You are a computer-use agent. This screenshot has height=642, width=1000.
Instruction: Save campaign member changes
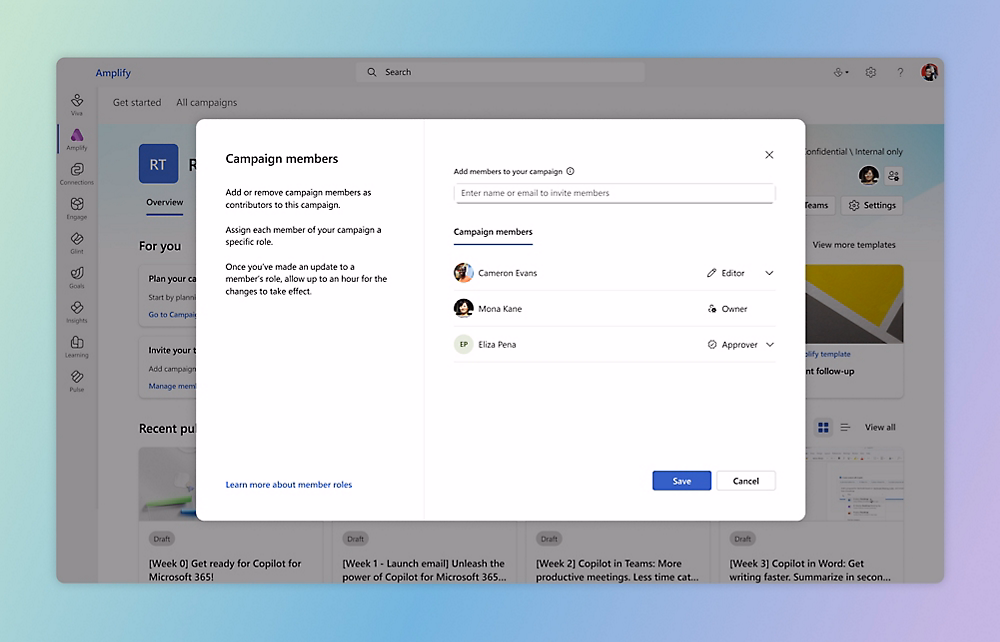682,481
